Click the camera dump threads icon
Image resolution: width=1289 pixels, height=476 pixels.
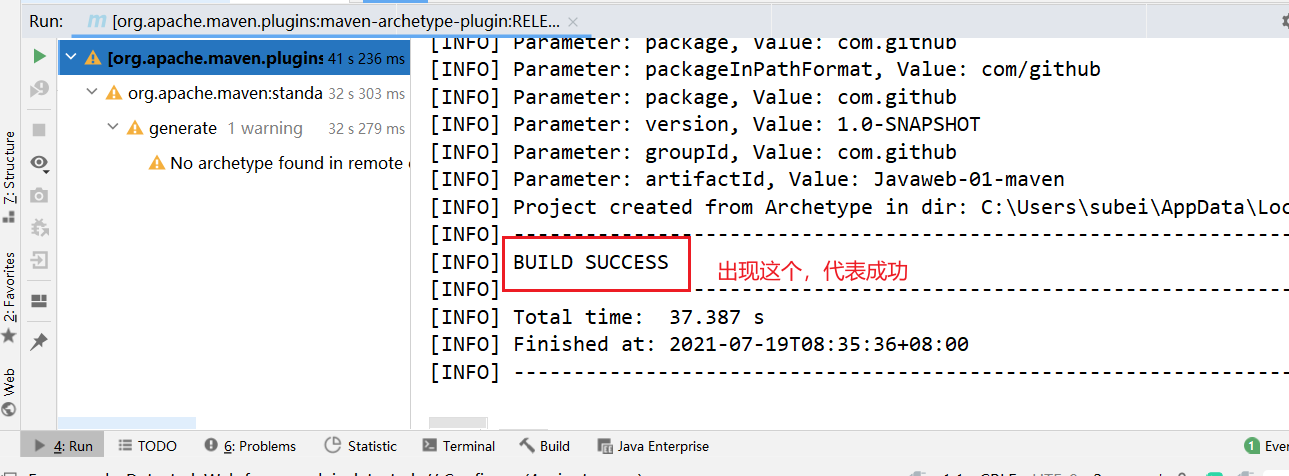click(39, 195)
